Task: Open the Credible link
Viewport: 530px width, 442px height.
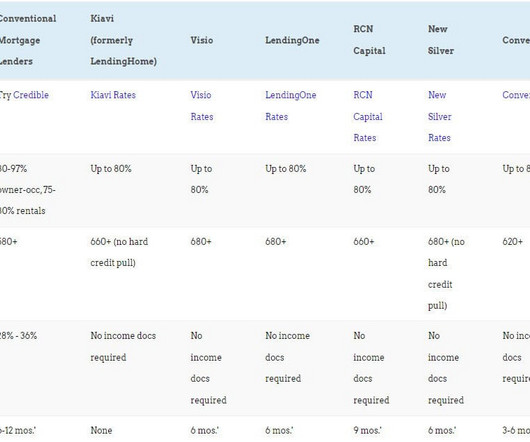Action: pyautogui.click(x=31, y=95)
